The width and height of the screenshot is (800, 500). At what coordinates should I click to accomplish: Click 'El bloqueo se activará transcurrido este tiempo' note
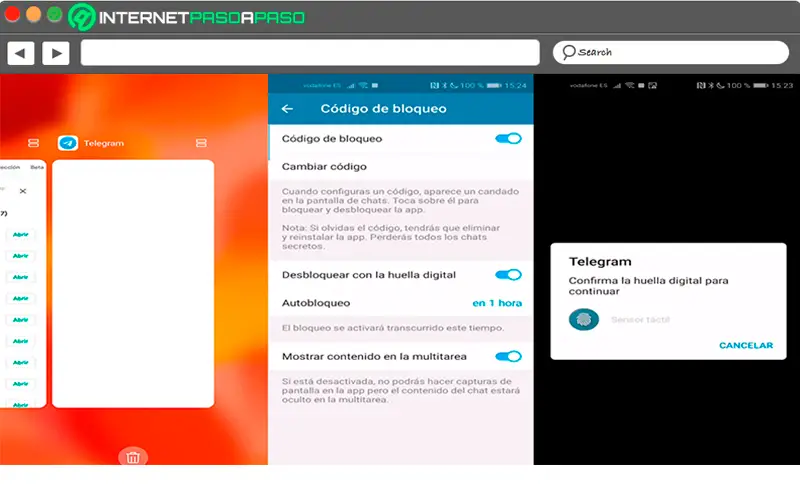pyautogui.click(x=393, y=328)
